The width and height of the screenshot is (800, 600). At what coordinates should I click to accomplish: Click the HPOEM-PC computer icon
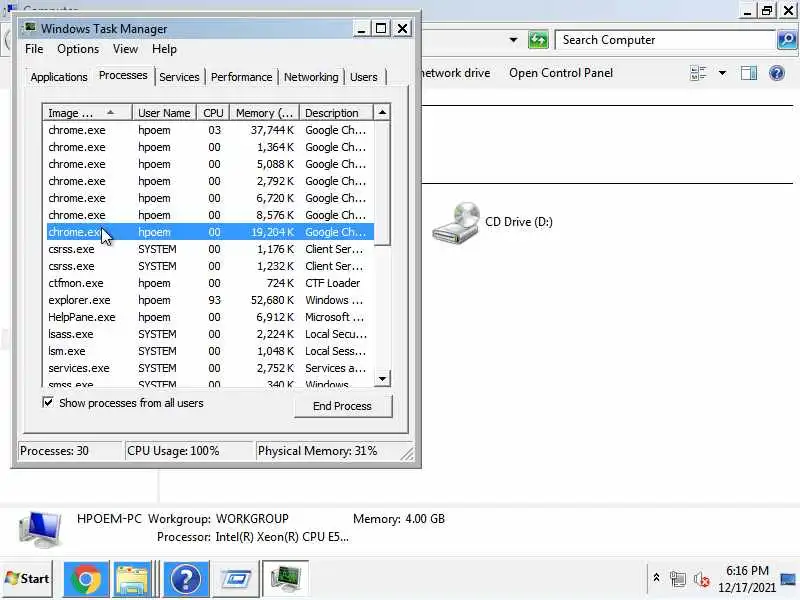click(40, 530)
